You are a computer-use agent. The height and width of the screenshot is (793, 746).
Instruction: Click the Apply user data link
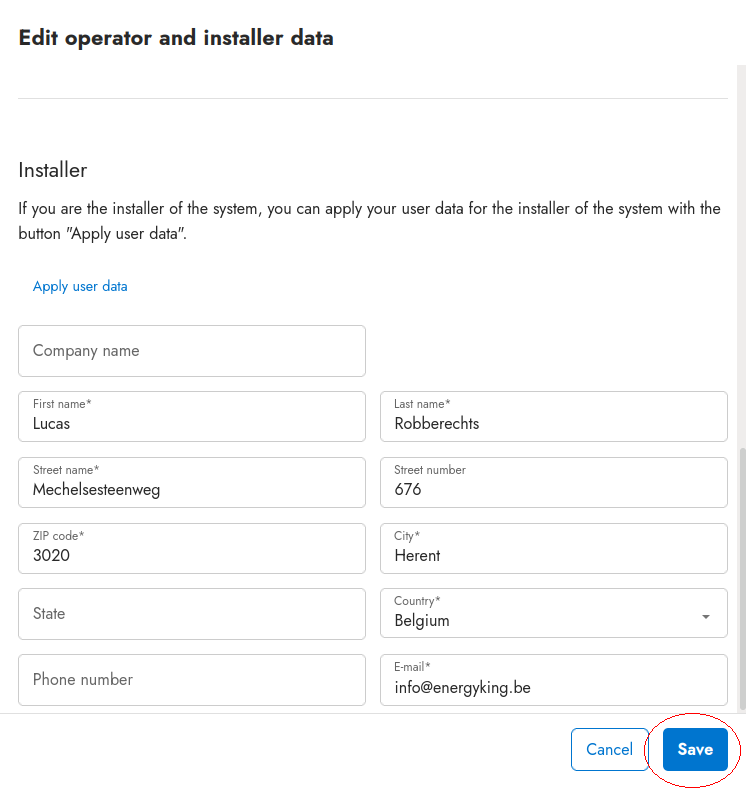click(x=80, y=286)
